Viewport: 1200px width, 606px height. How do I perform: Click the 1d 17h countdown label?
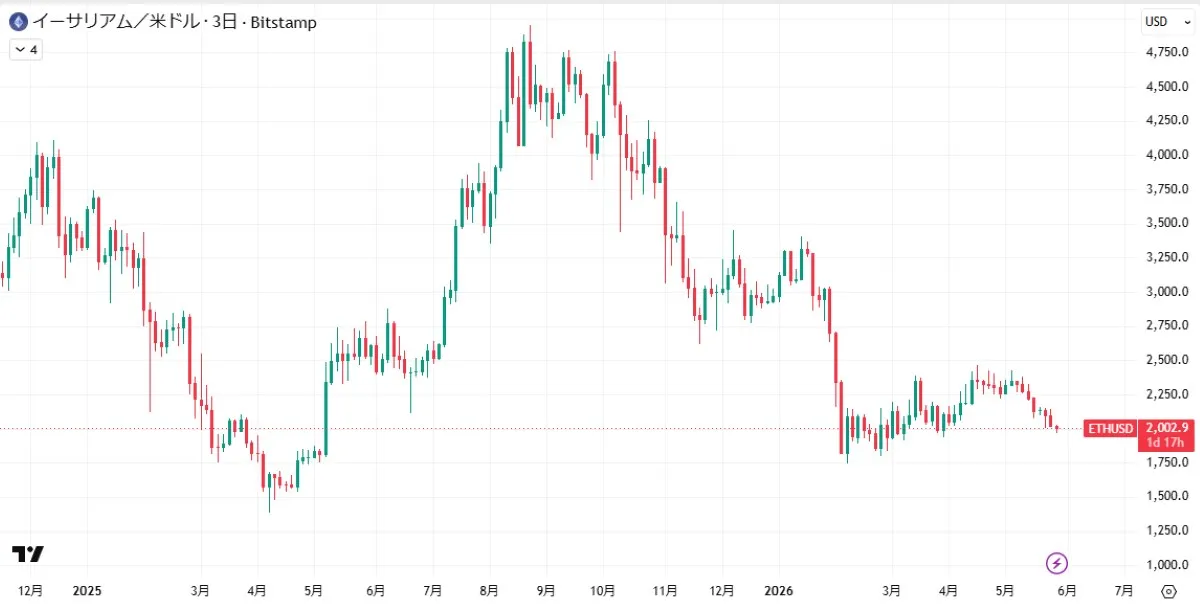click(1165, 442)
